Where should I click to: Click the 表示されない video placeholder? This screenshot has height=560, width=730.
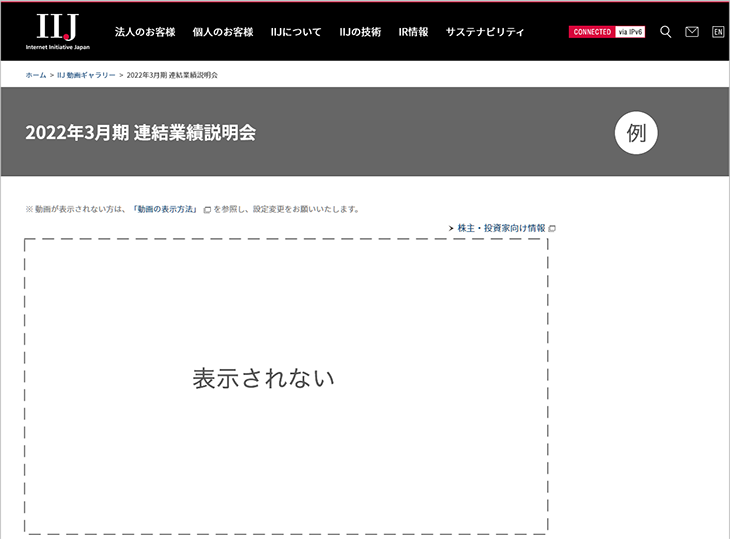click(286, 385)
